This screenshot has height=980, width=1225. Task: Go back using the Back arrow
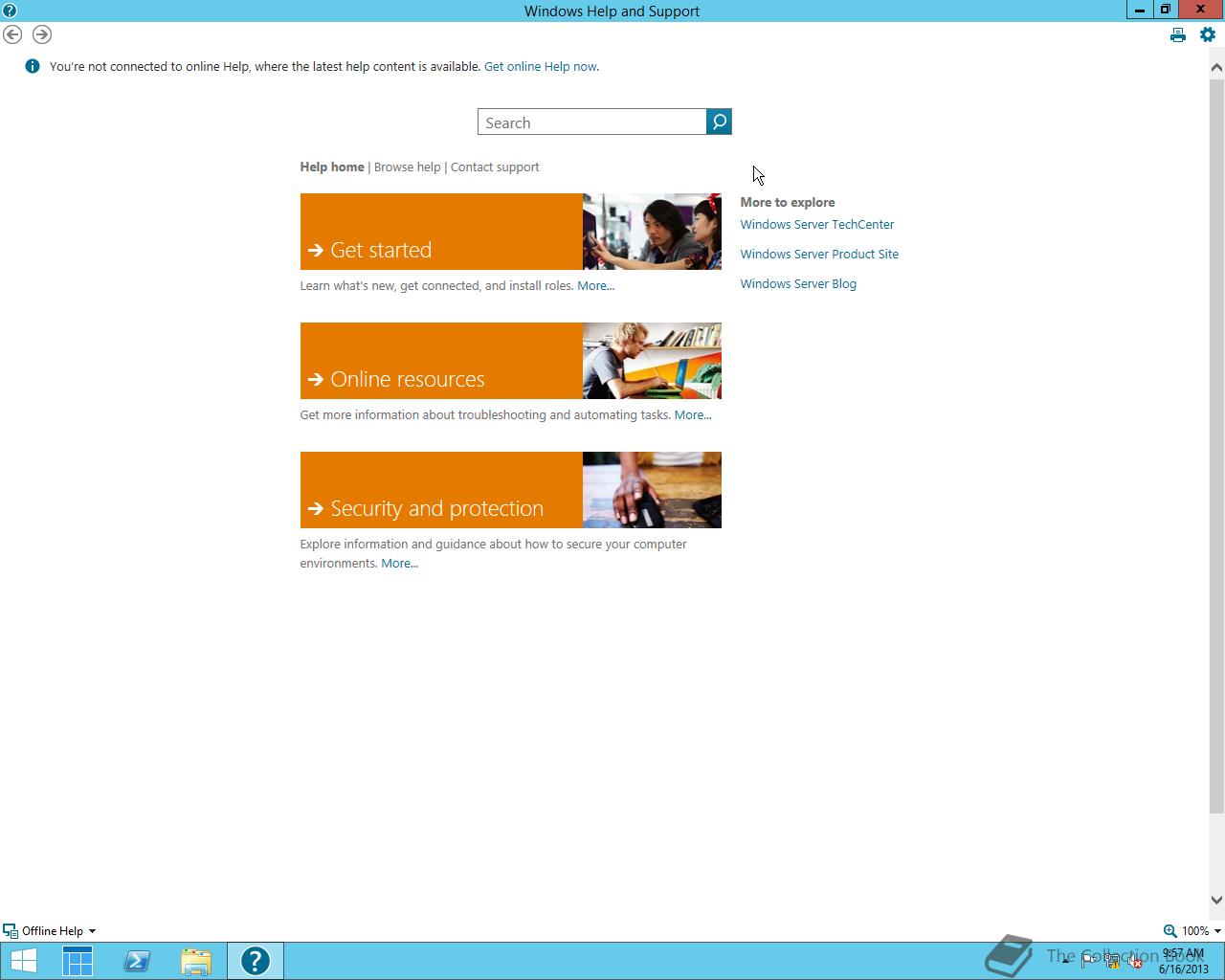click(12, 34)
